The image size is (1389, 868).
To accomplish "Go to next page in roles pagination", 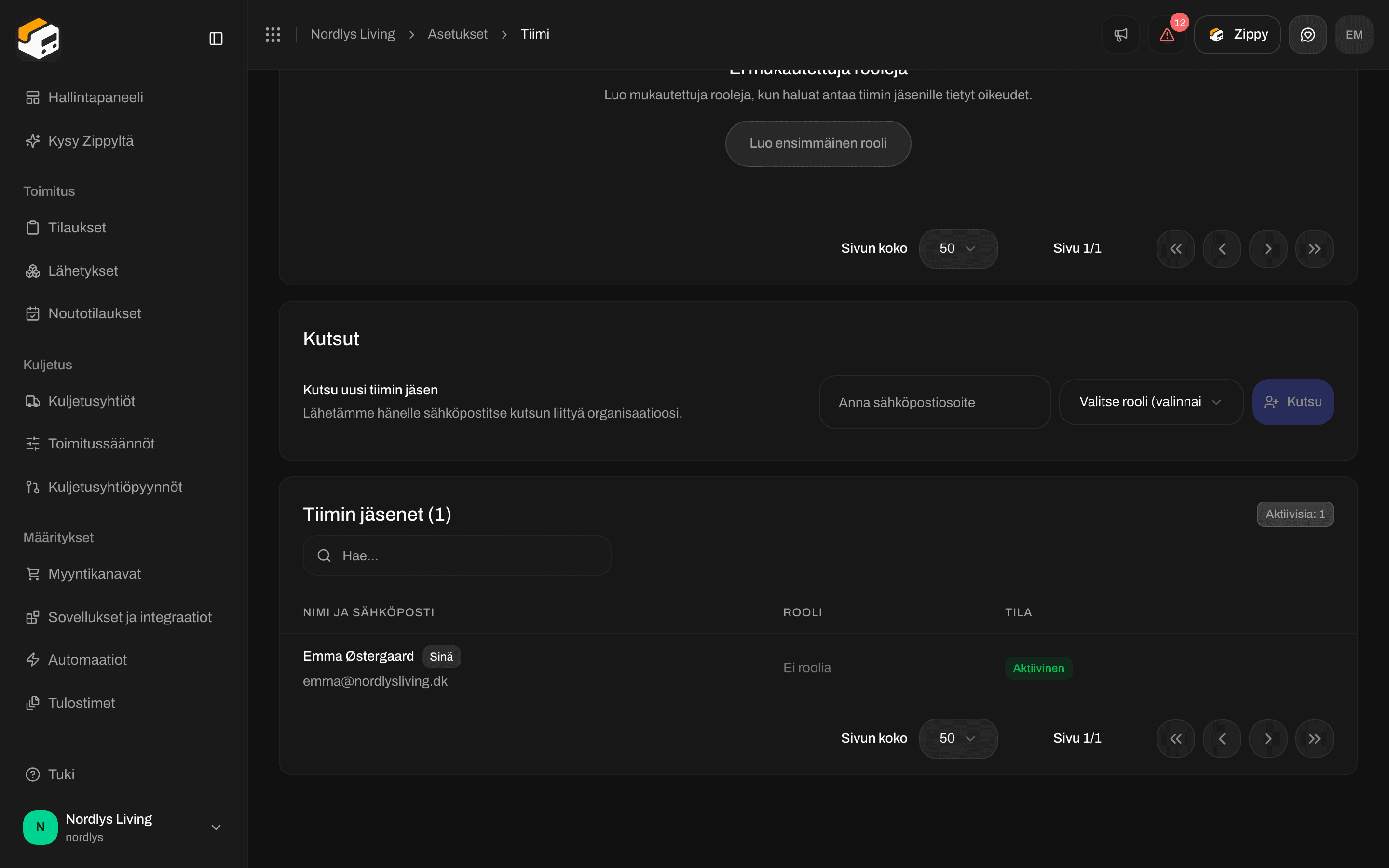I will pos(1268,248).
